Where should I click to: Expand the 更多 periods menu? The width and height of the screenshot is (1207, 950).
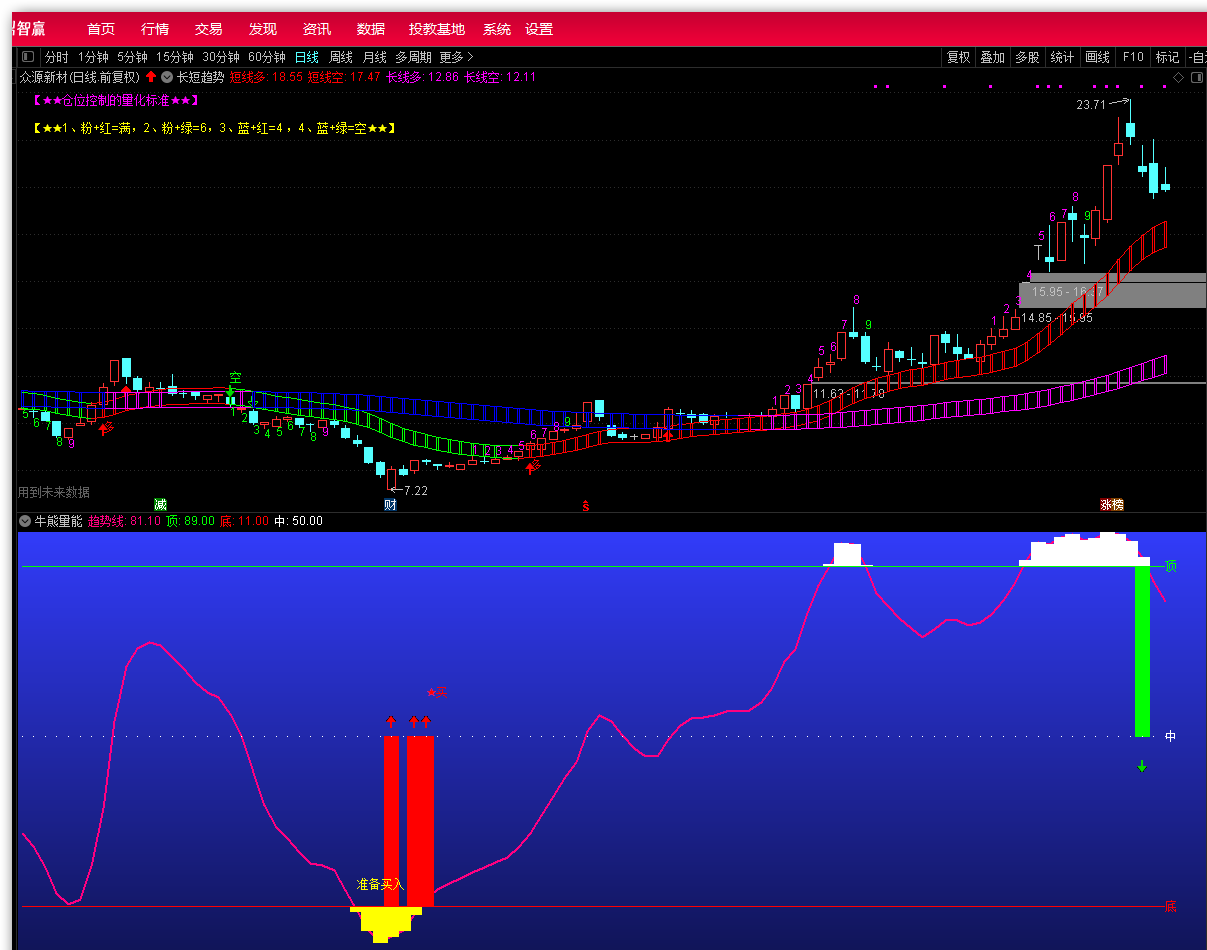[x=457, y=57]
